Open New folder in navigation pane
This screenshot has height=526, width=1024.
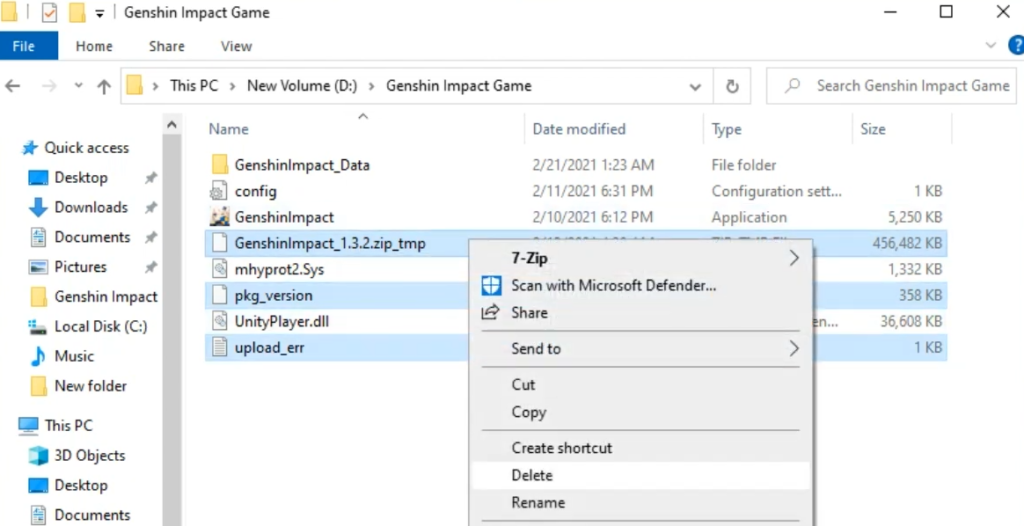pyautogui.click(x=90, y=386)
